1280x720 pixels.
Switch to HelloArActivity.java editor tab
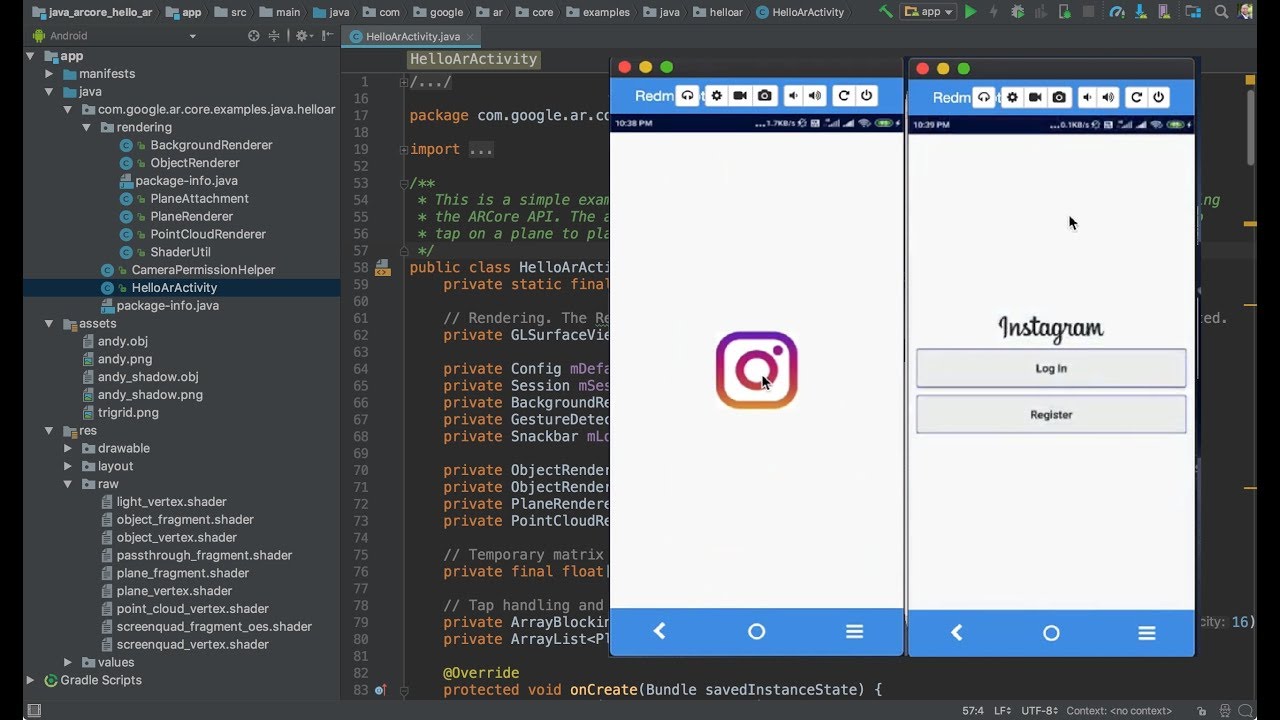pyautogui.click(x=412, y=36)
